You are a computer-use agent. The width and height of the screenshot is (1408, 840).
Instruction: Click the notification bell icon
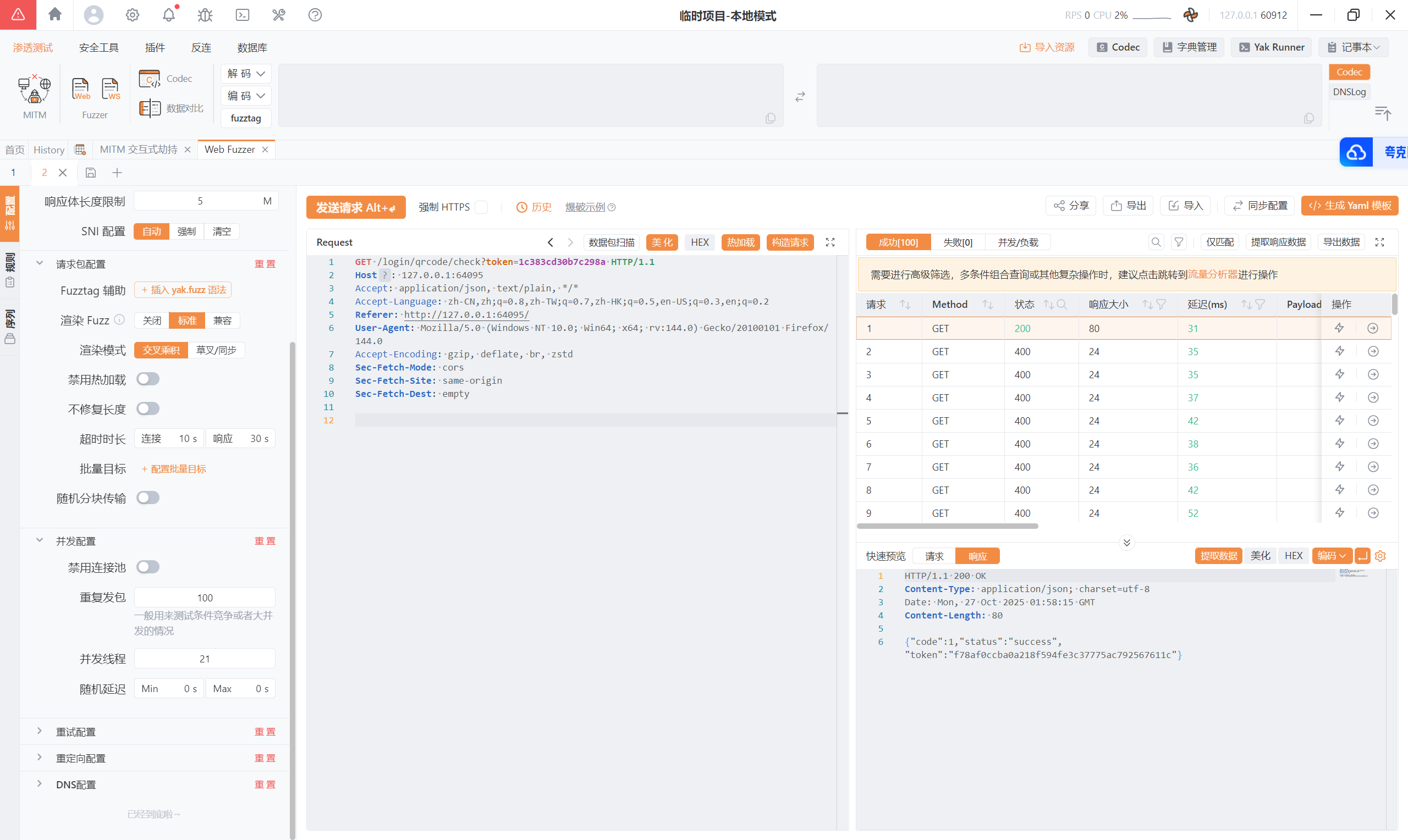tap(169, 15)
